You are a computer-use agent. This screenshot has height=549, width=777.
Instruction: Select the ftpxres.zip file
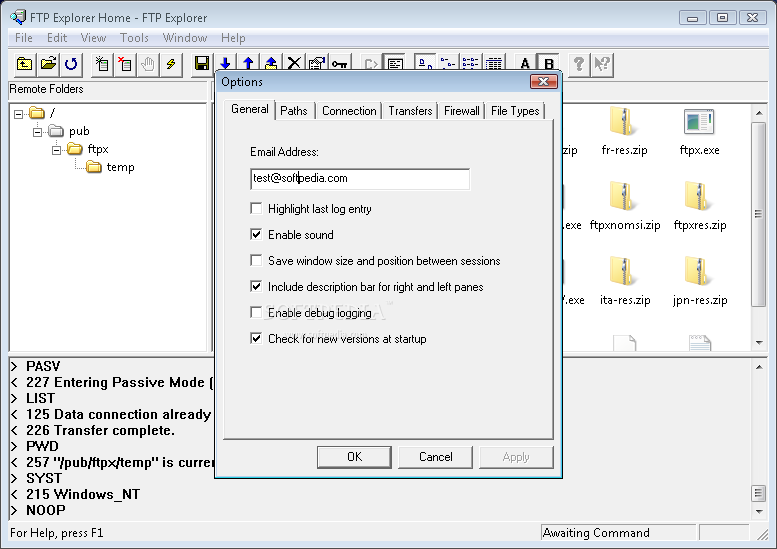click(x=700, y=207)
